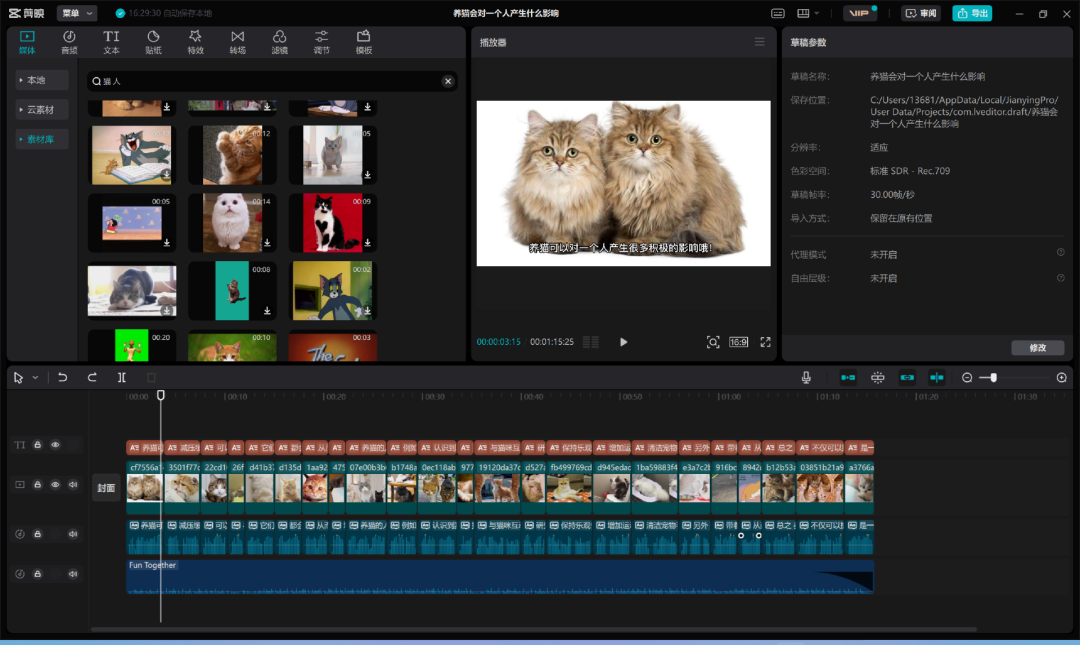Open the 贴纸 (stickers) panel
This screenshot has width=1080, height=645.
pos(153,42)
